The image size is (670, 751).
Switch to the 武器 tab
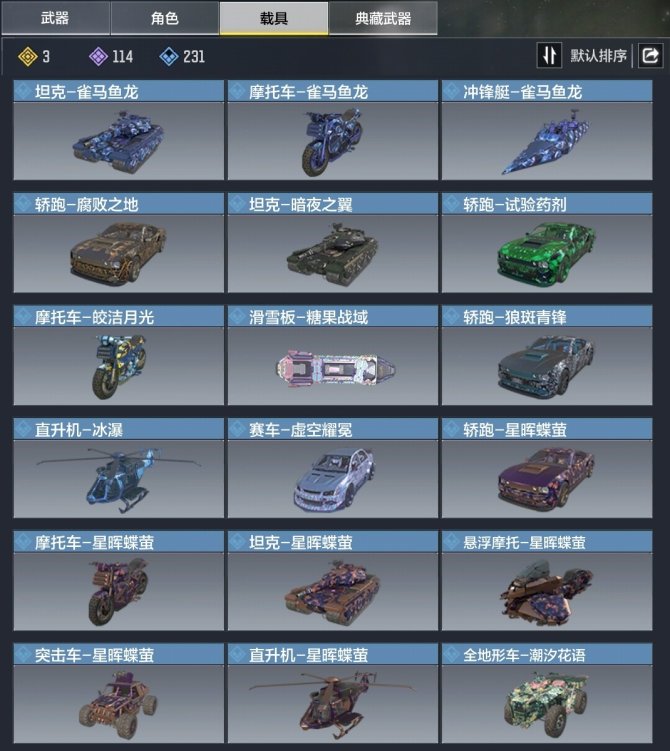click(55, 18)
